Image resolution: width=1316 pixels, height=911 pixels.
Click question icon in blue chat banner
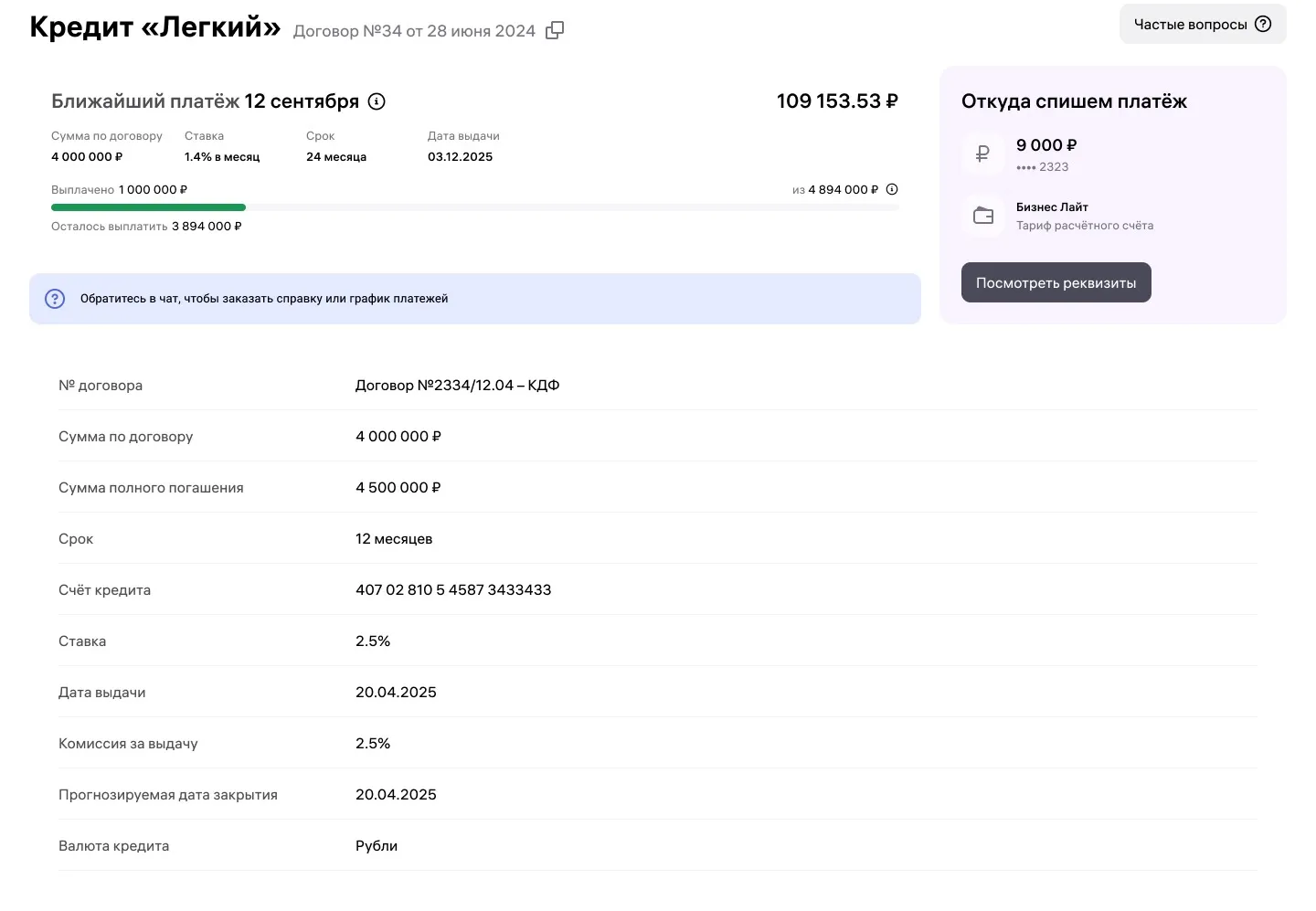pos(55,299)
